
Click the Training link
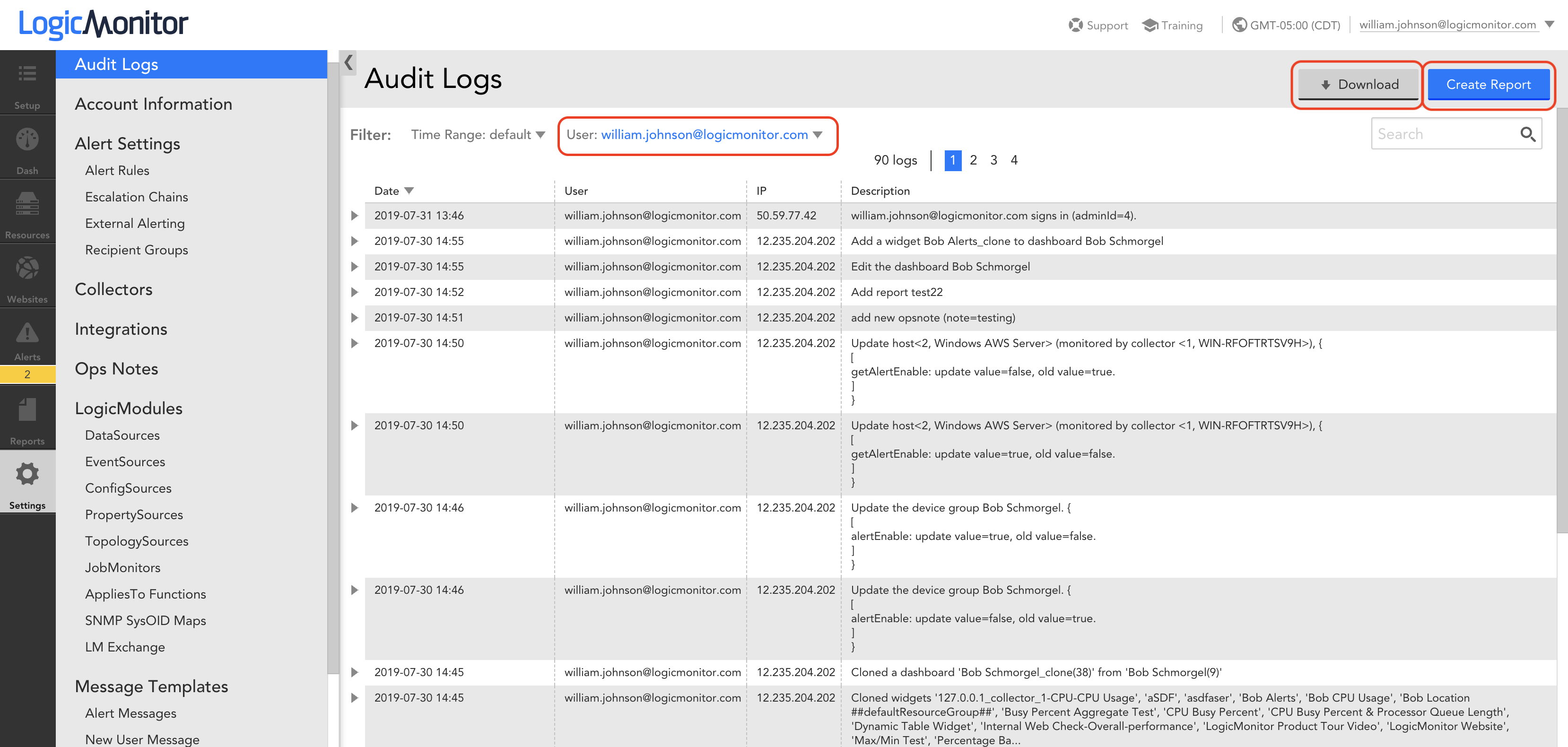pos(1182,25)
